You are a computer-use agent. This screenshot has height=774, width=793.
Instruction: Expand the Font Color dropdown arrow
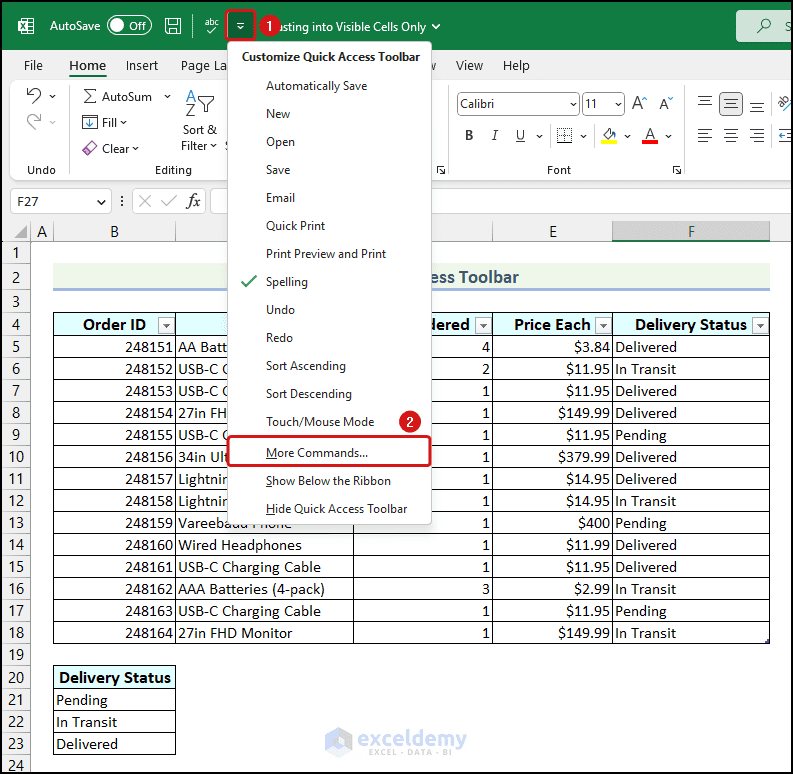point(669,136)
